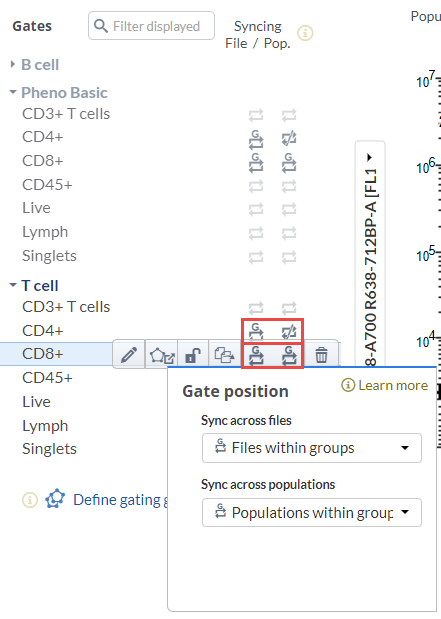441x619 pixels.
Task: Click population sync icon for Pheno Basic Singlets
Action: (x=289, y=257)
